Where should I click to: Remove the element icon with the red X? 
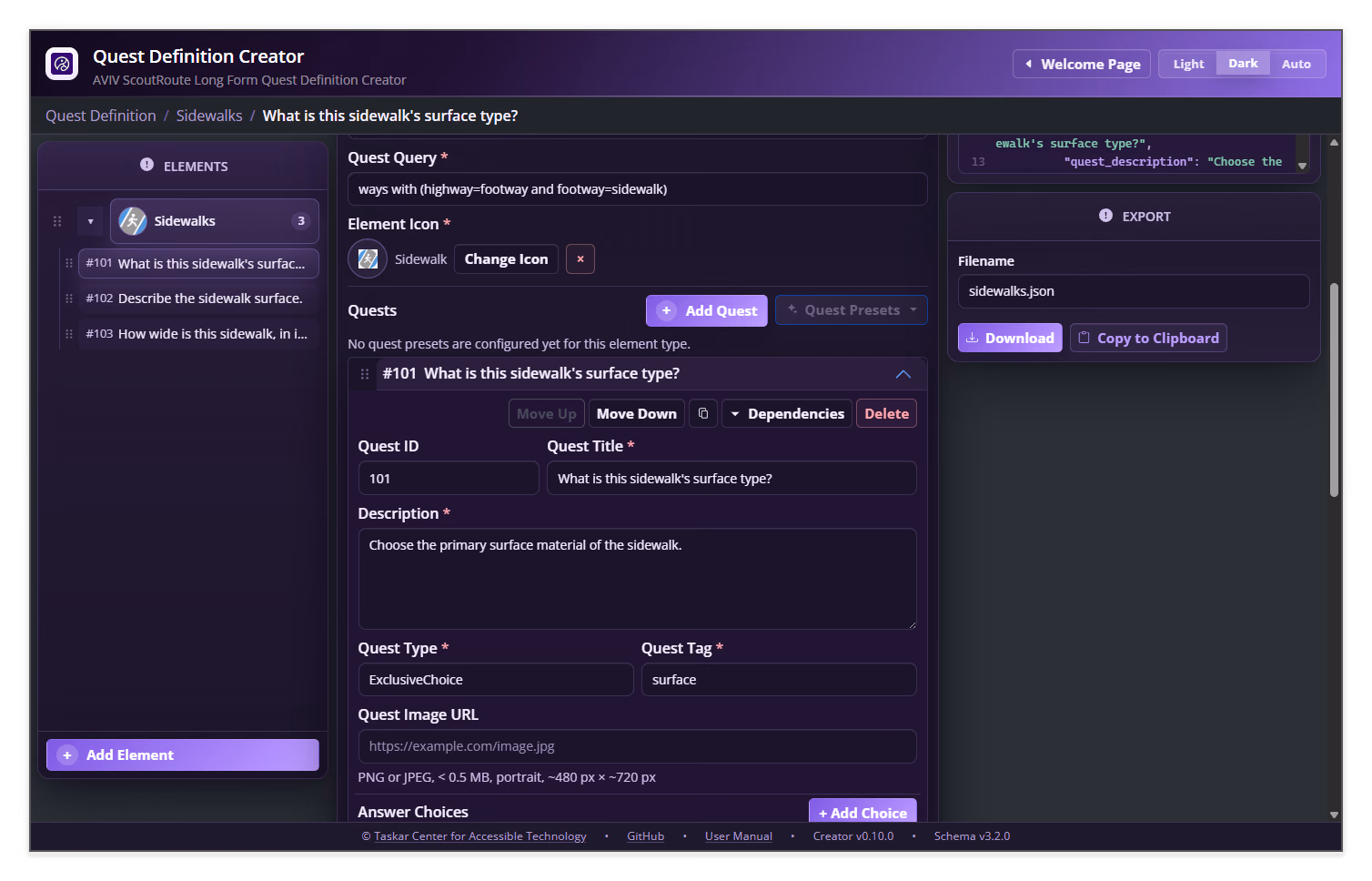pos(580,259)
